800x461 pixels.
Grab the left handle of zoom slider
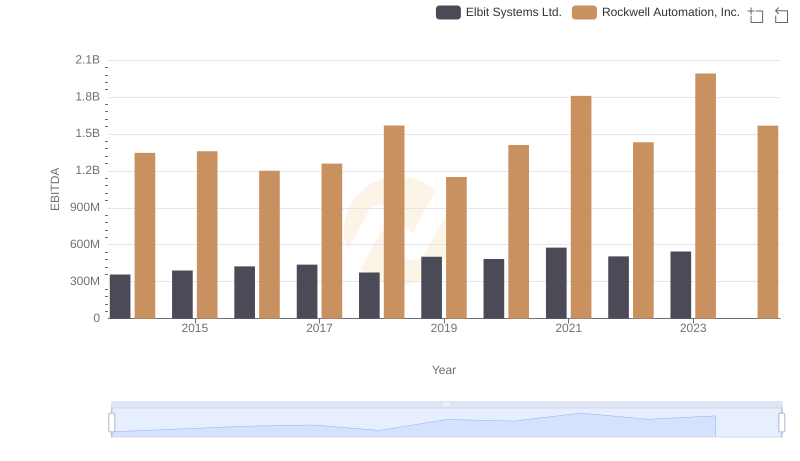112,423
